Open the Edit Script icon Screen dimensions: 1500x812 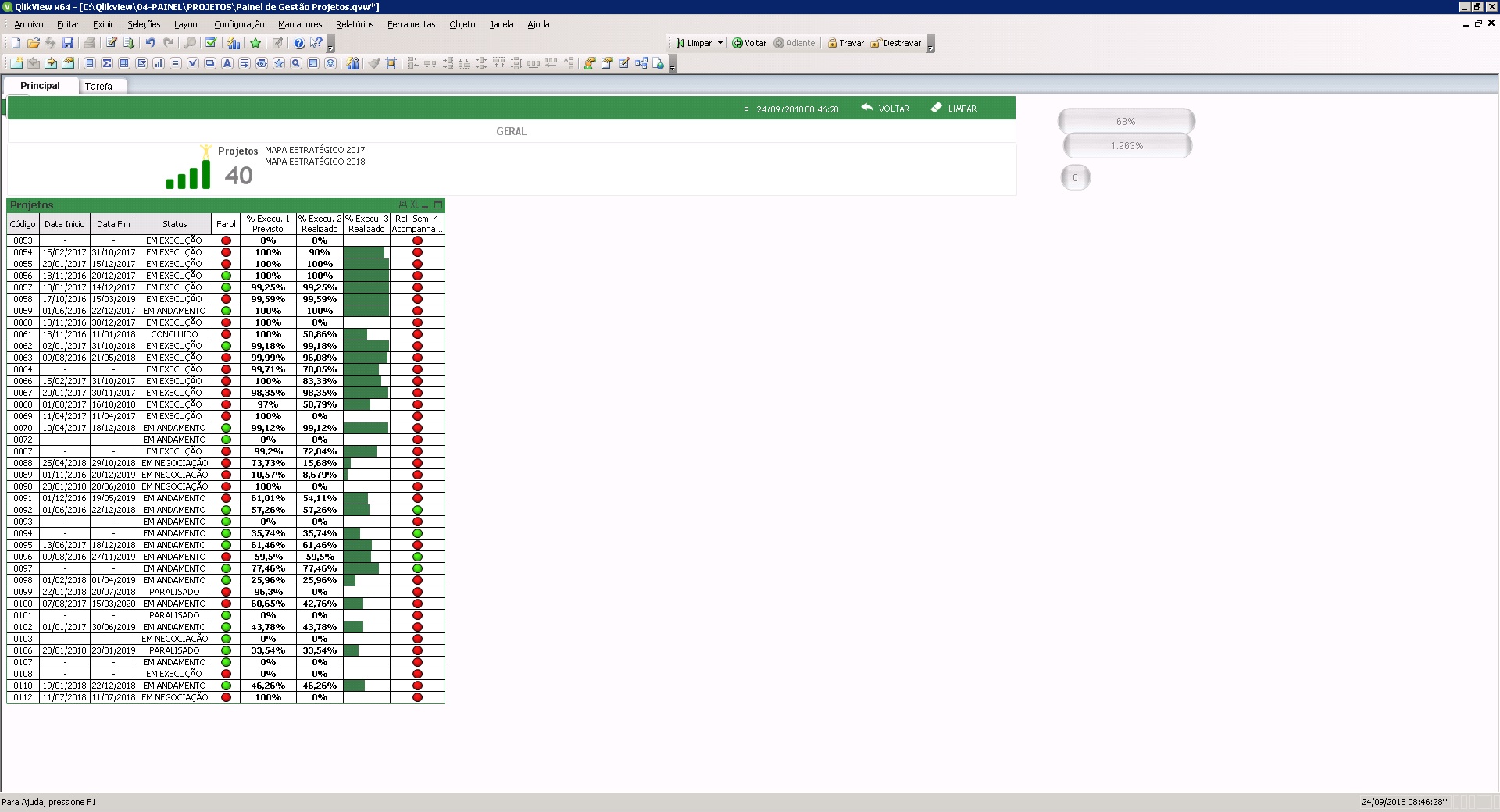(x=112, y=43)
